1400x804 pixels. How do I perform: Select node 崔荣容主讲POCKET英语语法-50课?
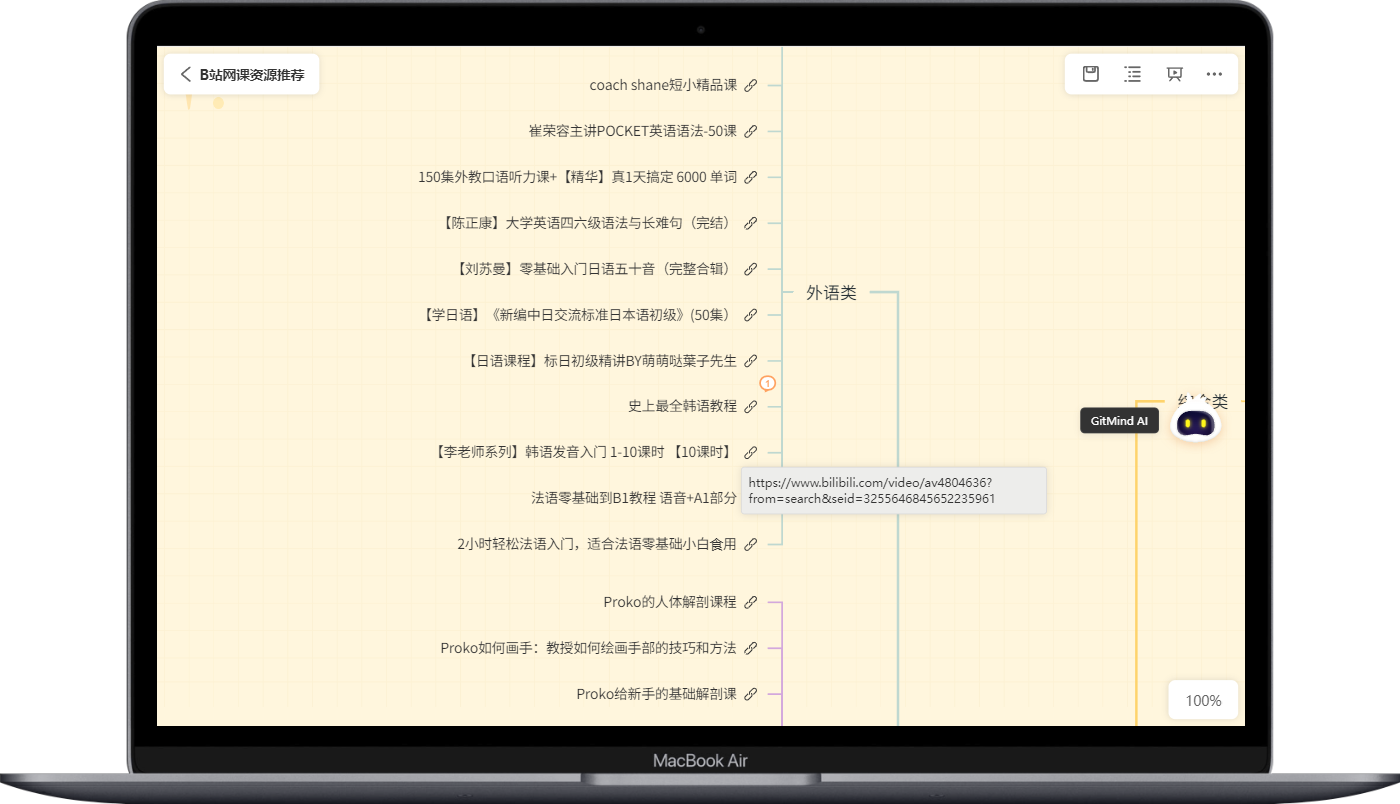(x=633, y=131)
